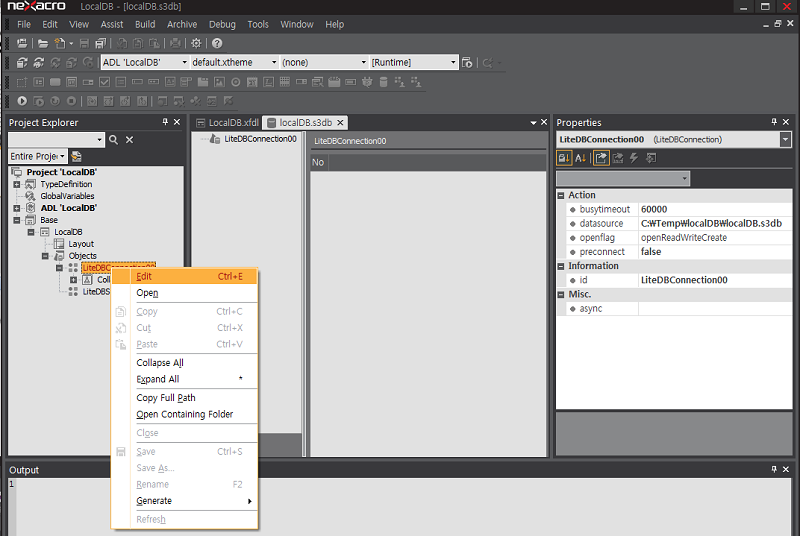Click the stop button in debug toolbar
This screenshot has height=536, width=800.
pos(71,101)
